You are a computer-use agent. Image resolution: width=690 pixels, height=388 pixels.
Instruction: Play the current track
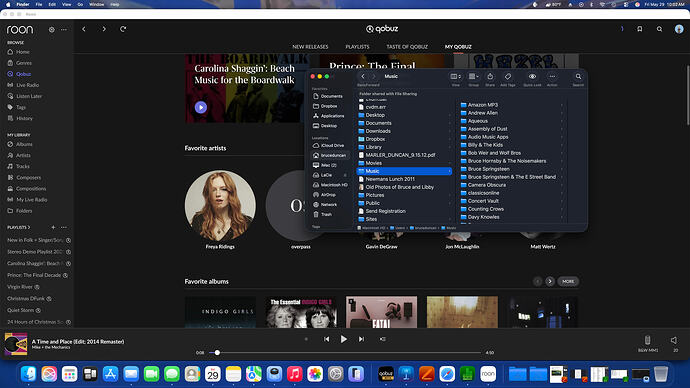click(x=344, y=339)
